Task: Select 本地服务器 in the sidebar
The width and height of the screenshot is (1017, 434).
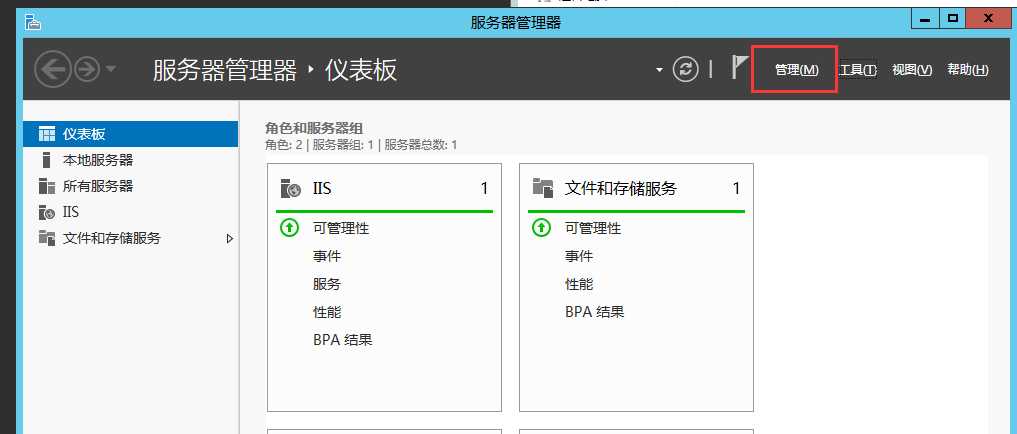Action: click(x=97, y=160)
